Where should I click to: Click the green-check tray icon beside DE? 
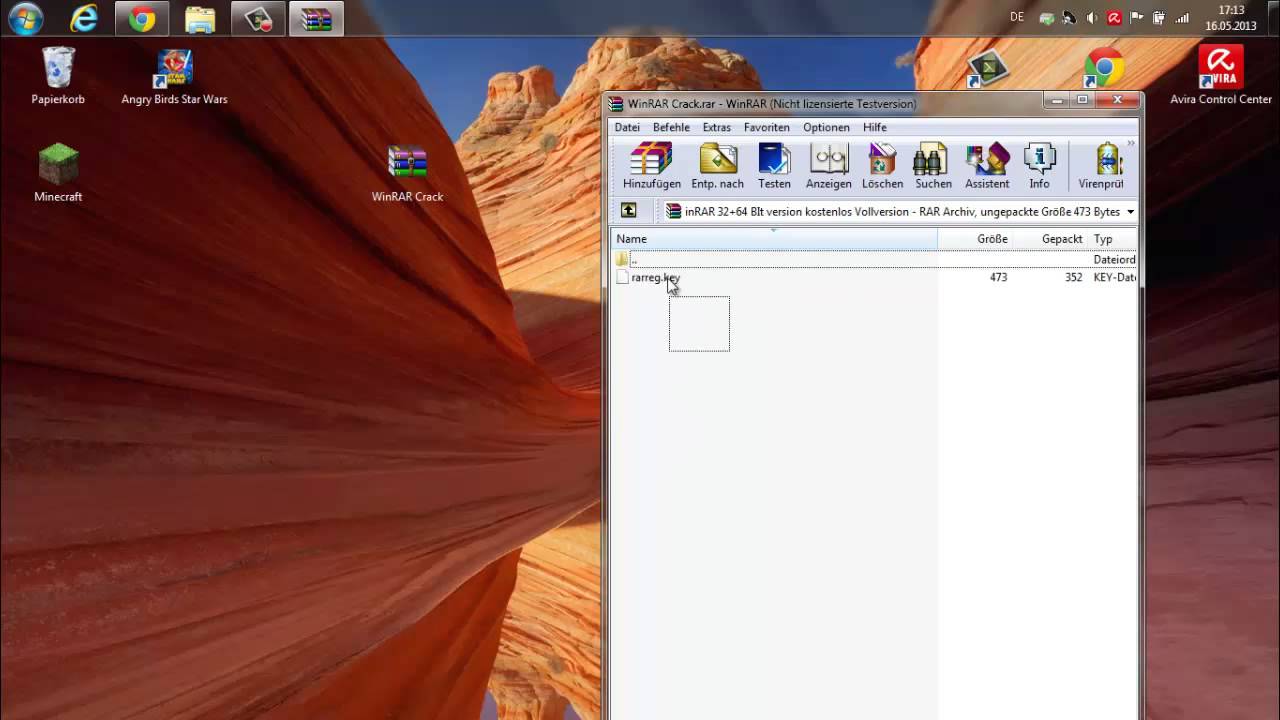(1046, 18)
